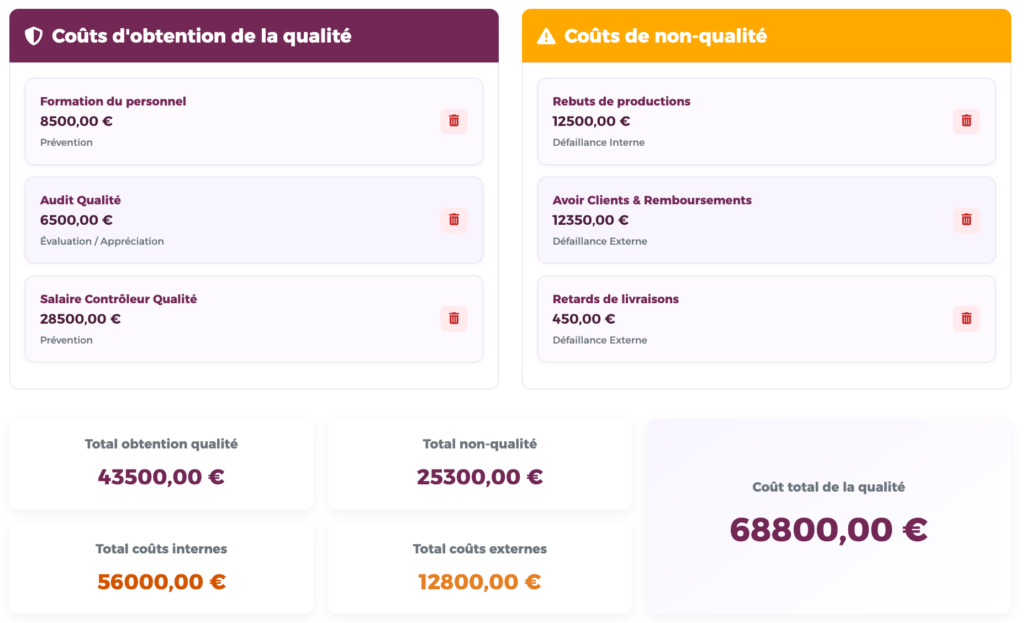This screenshot has width=1024, height=623.
Task: Select the Total coûts internes card
Action: pyautogui.click(x=161, y=567)
